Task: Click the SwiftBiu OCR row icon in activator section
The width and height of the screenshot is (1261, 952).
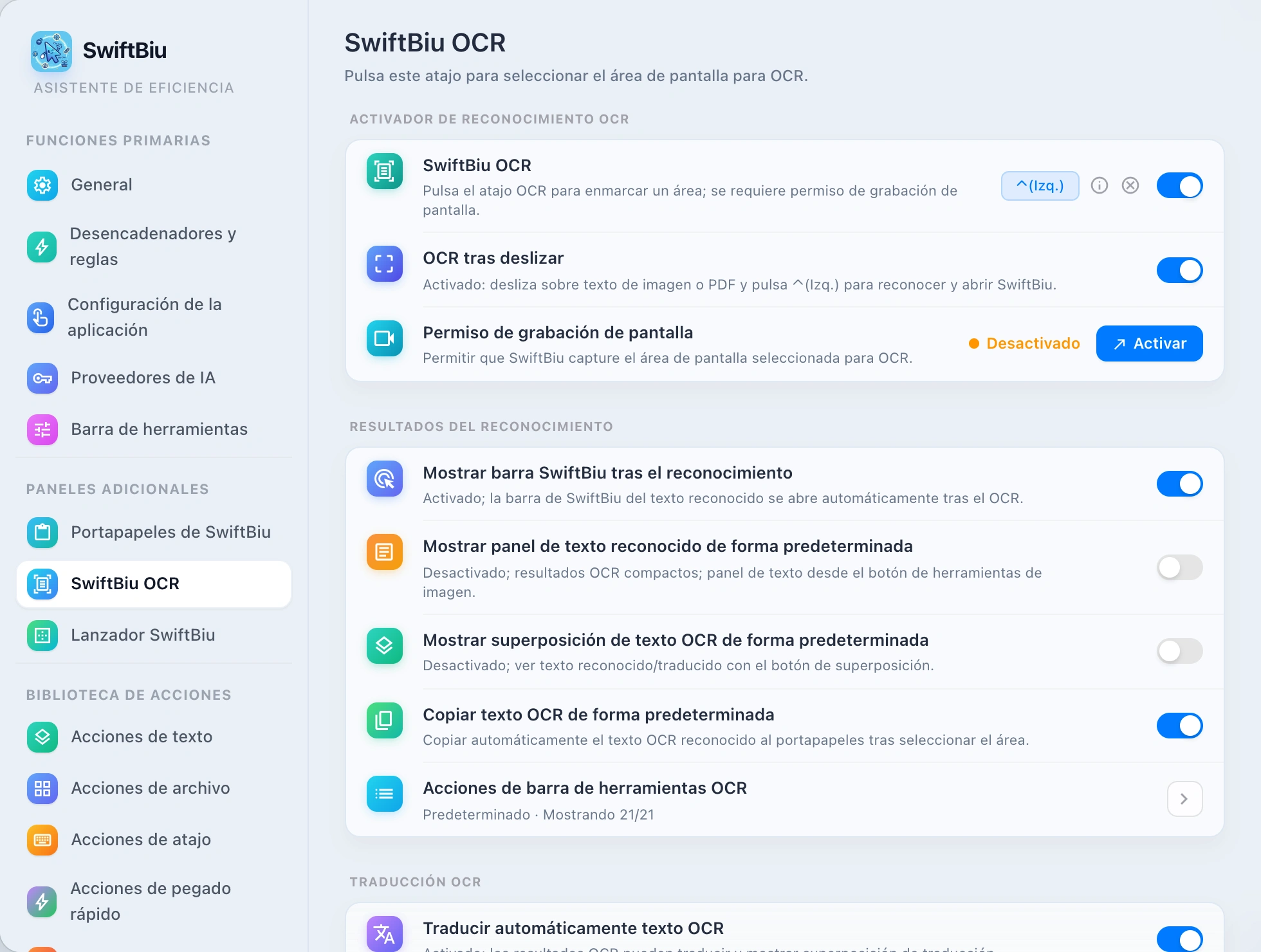Action: [x=385, y=171]
